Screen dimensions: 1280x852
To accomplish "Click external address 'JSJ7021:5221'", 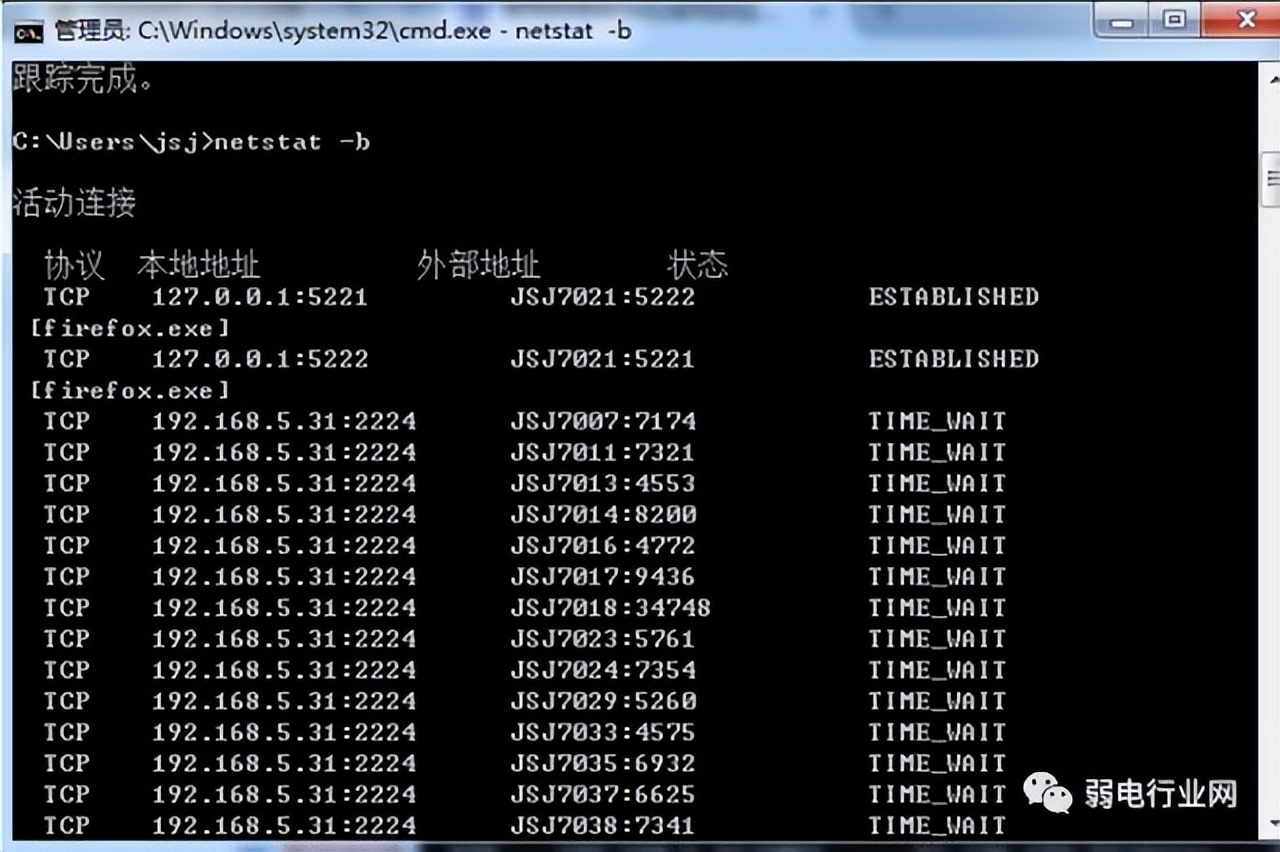I will [x=602, y=359].
